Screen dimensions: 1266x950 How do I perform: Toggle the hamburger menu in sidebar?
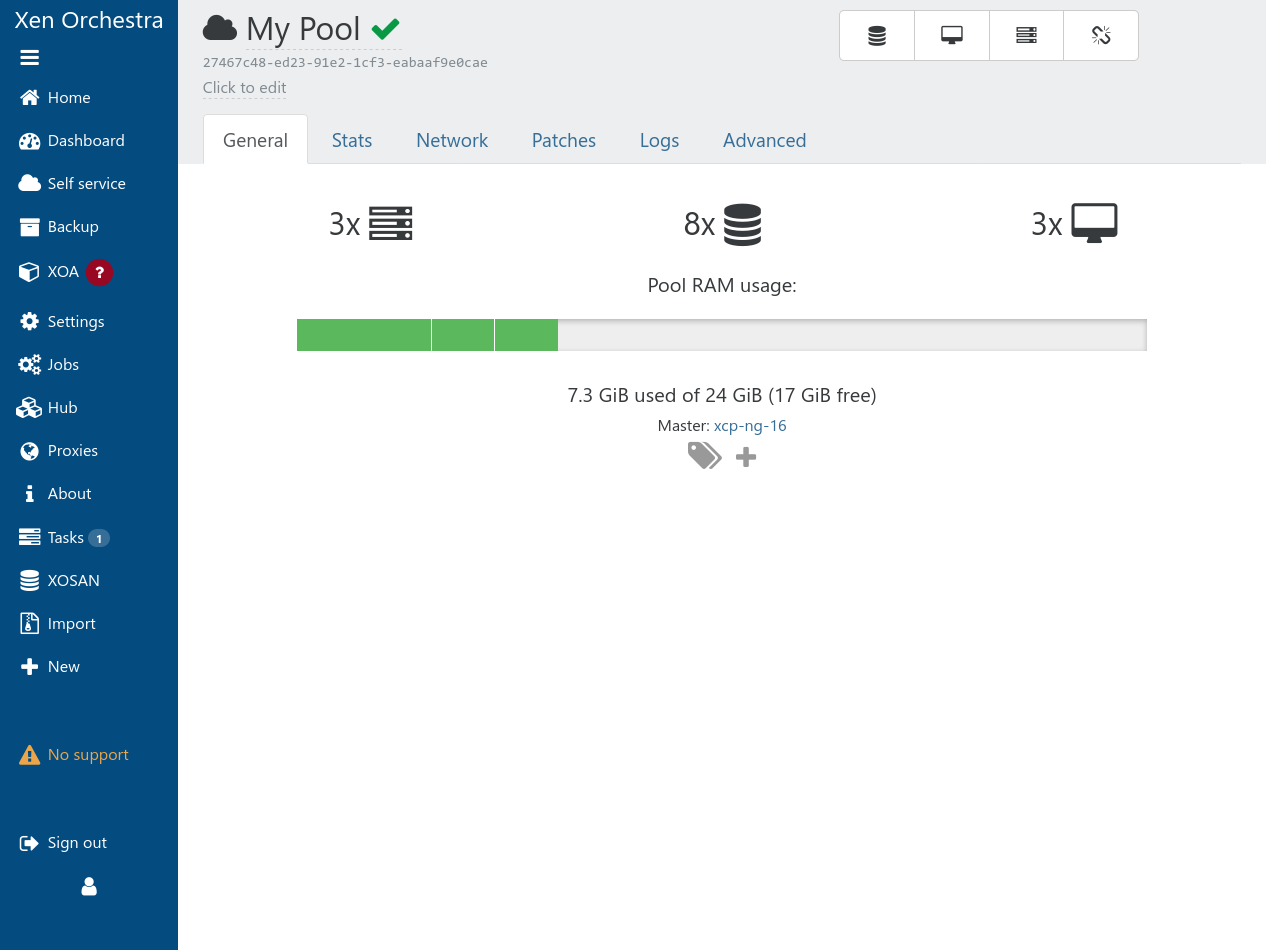pos(30,58)
